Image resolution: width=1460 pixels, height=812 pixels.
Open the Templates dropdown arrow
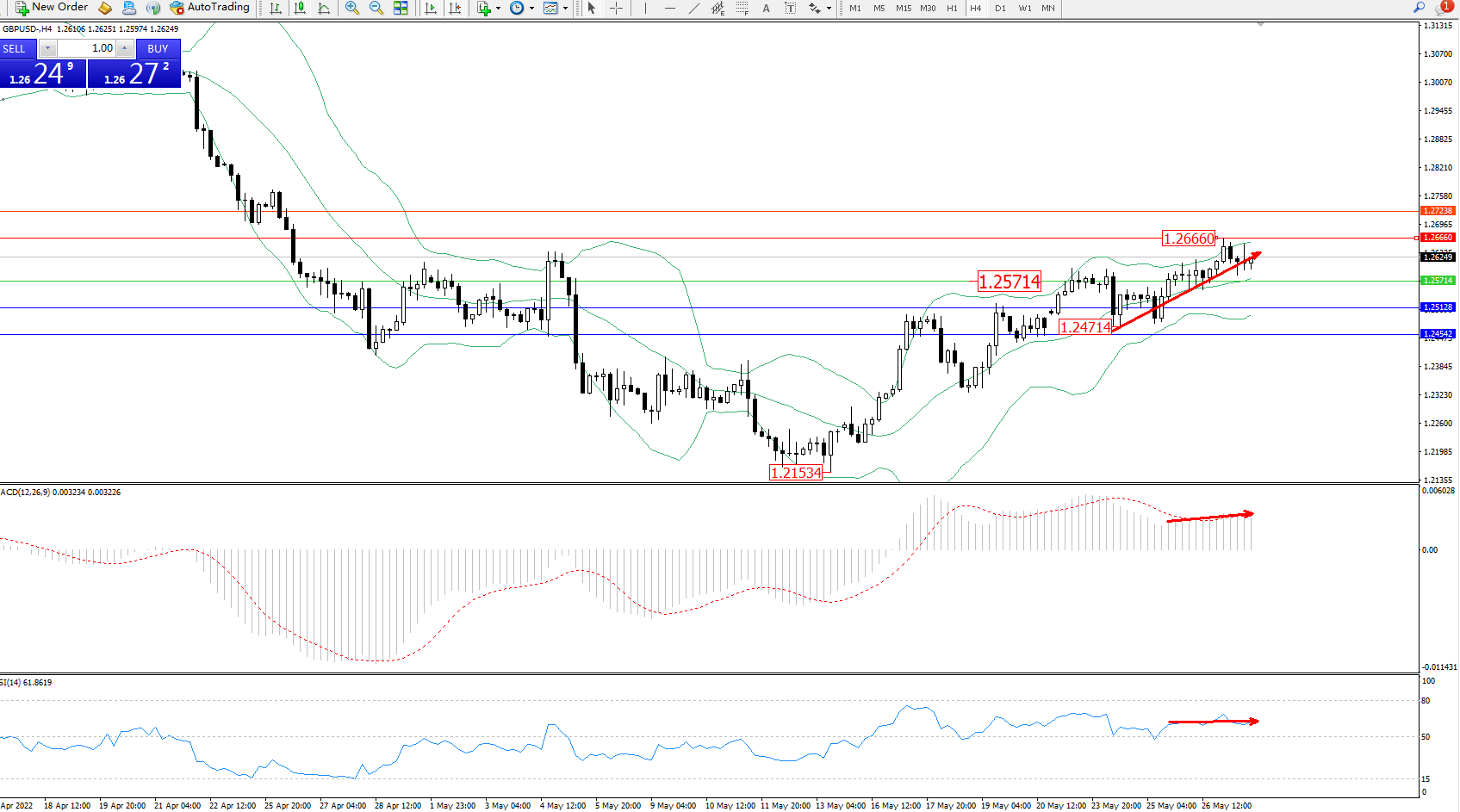coord(565,8)
